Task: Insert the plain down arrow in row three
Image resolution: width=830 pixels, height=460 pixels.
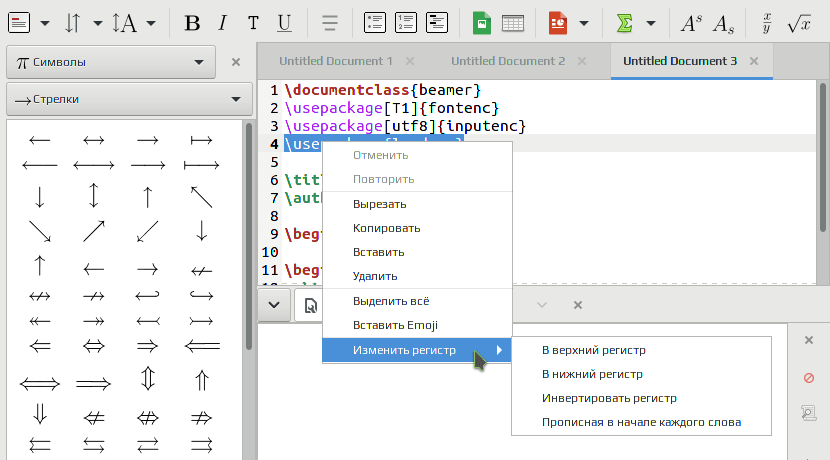Action: (x=40, y=196)
